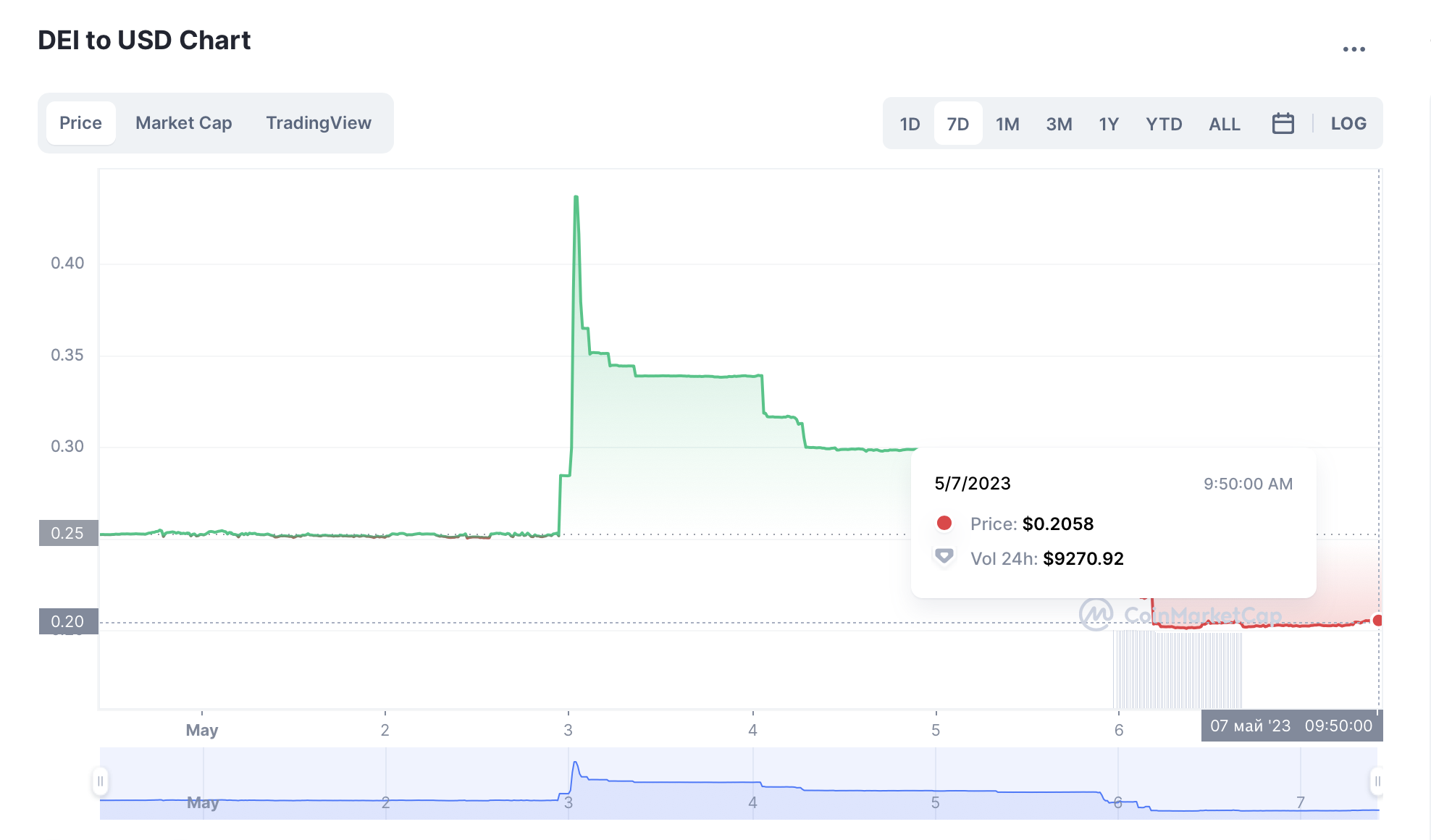Open the calendar date range picker

1283,123
